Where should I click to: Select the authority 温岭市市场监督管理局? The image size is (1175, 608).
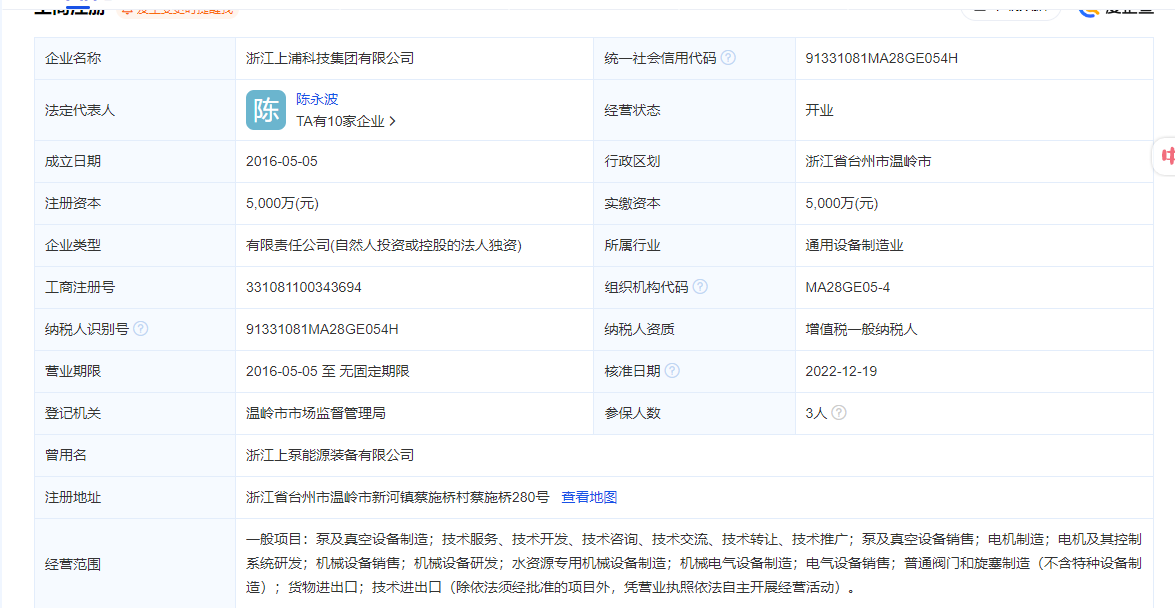(315, 413)
